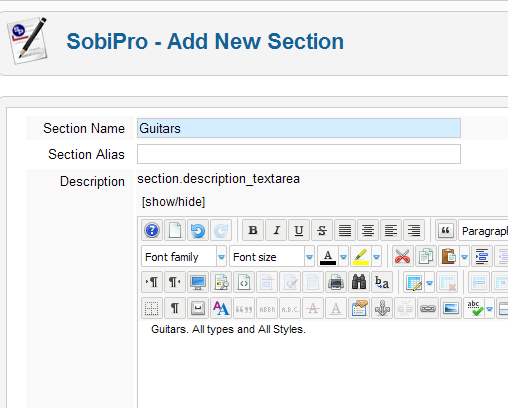Click the print icon in editor toolbar
508x408 pixels.
pos(336,282)
